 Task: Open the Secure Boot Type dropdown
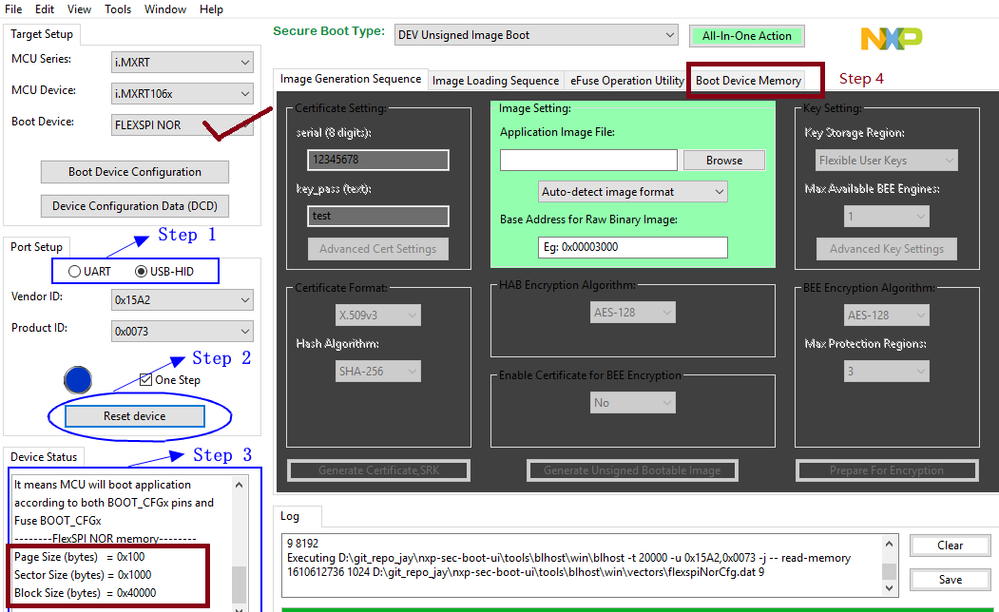536,35
